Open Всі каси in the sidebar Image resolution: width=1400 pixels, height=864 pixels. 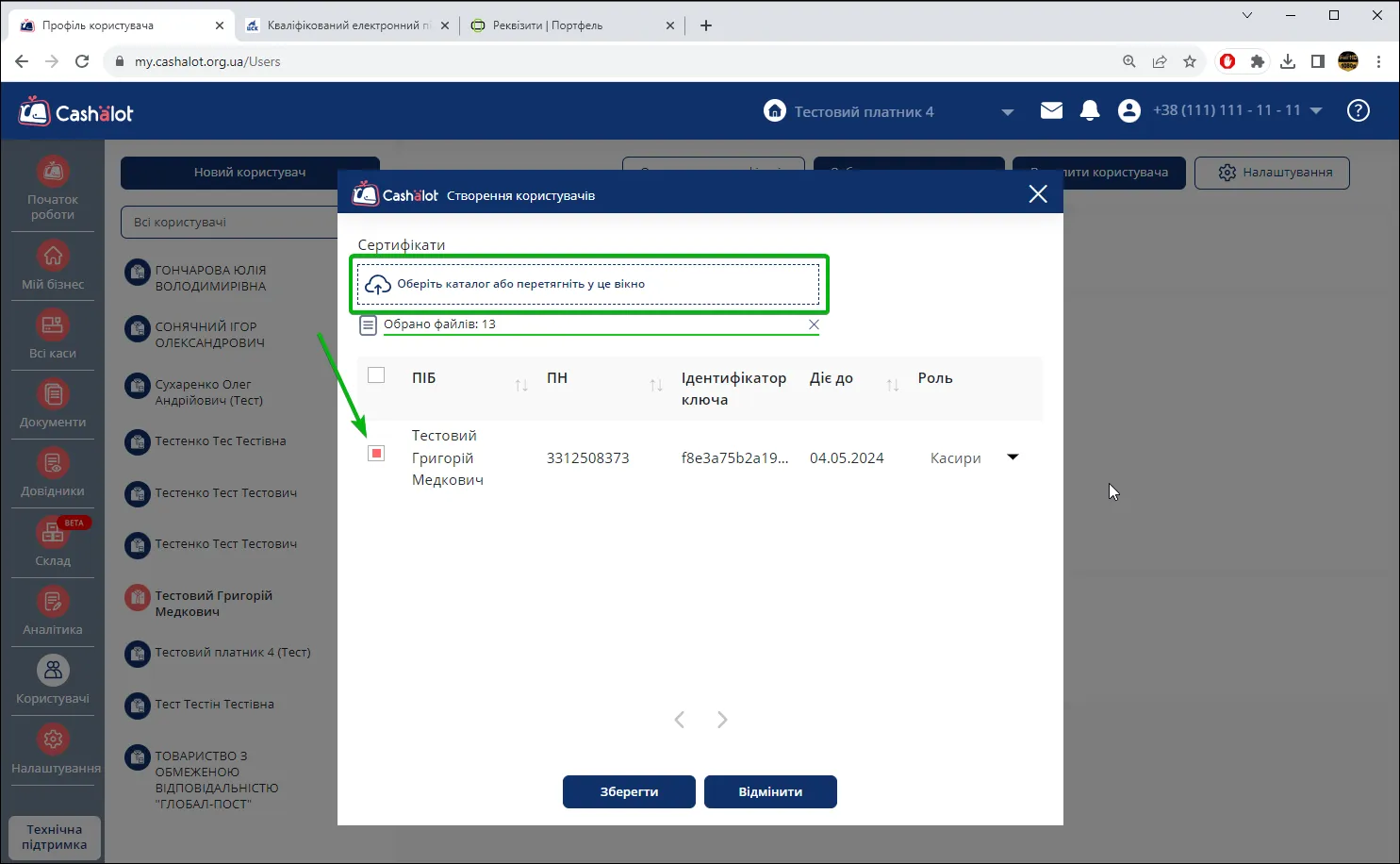pos(53,336)
